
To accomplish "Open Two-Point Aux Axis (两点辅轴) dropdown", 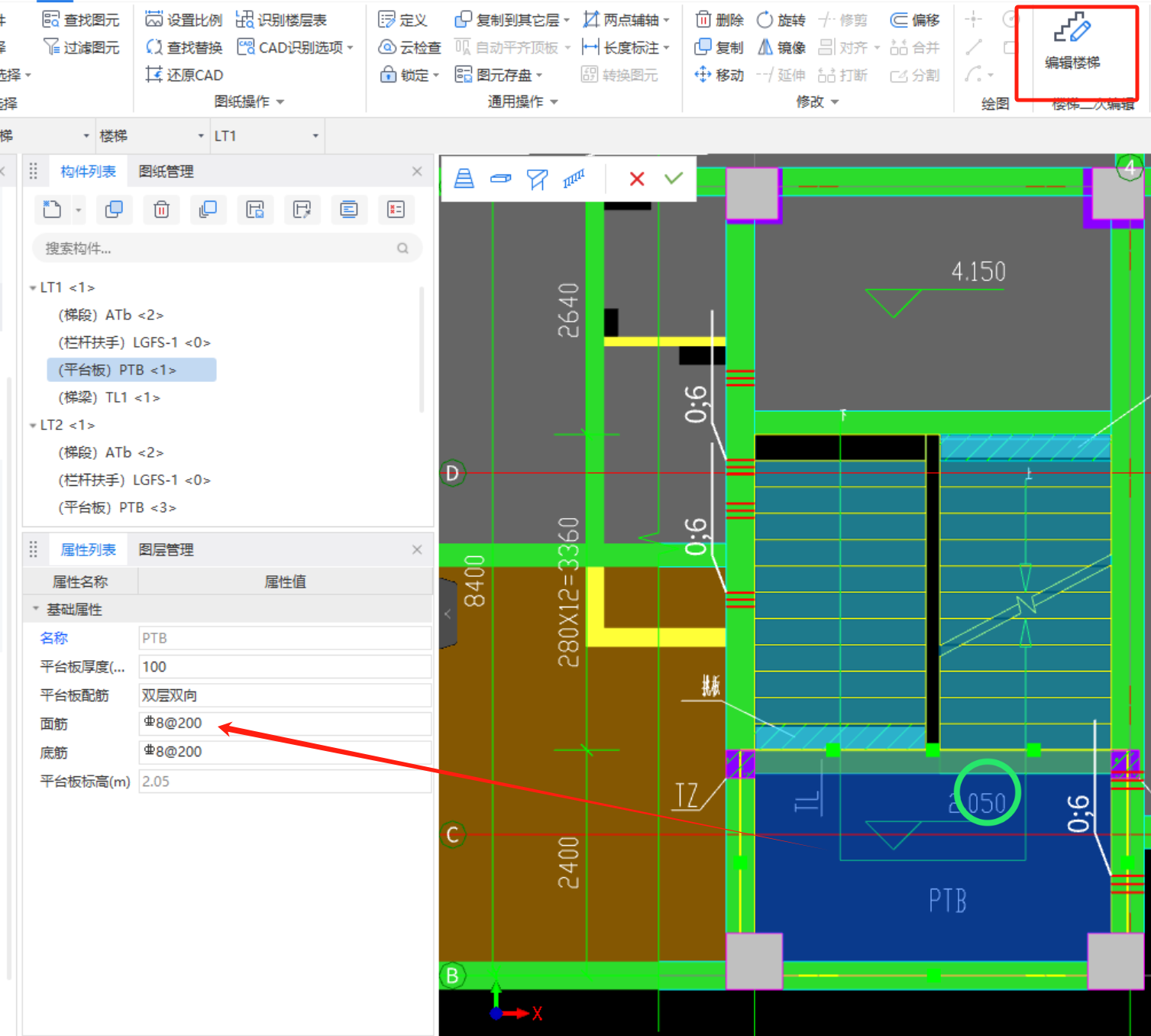I will coord(666,21).
